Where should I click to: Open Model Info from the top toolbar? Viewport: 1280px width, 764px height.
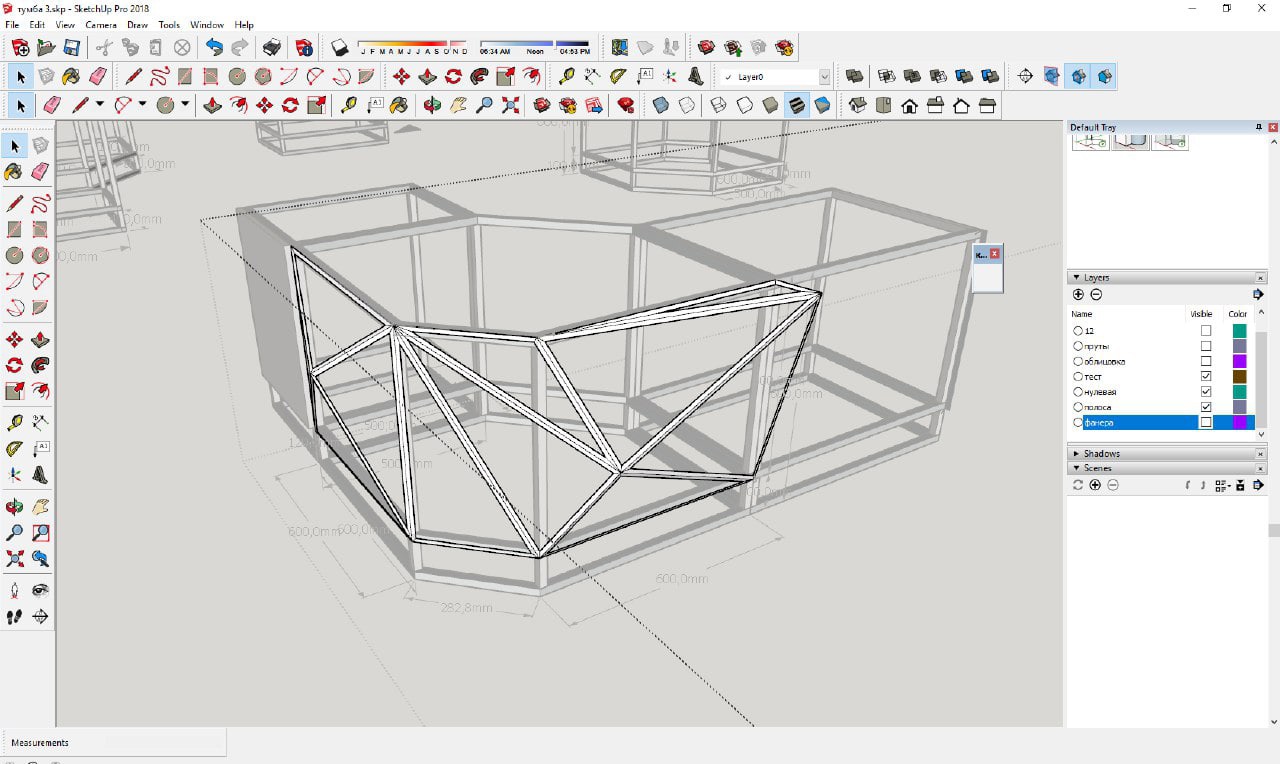click(304, 47)
